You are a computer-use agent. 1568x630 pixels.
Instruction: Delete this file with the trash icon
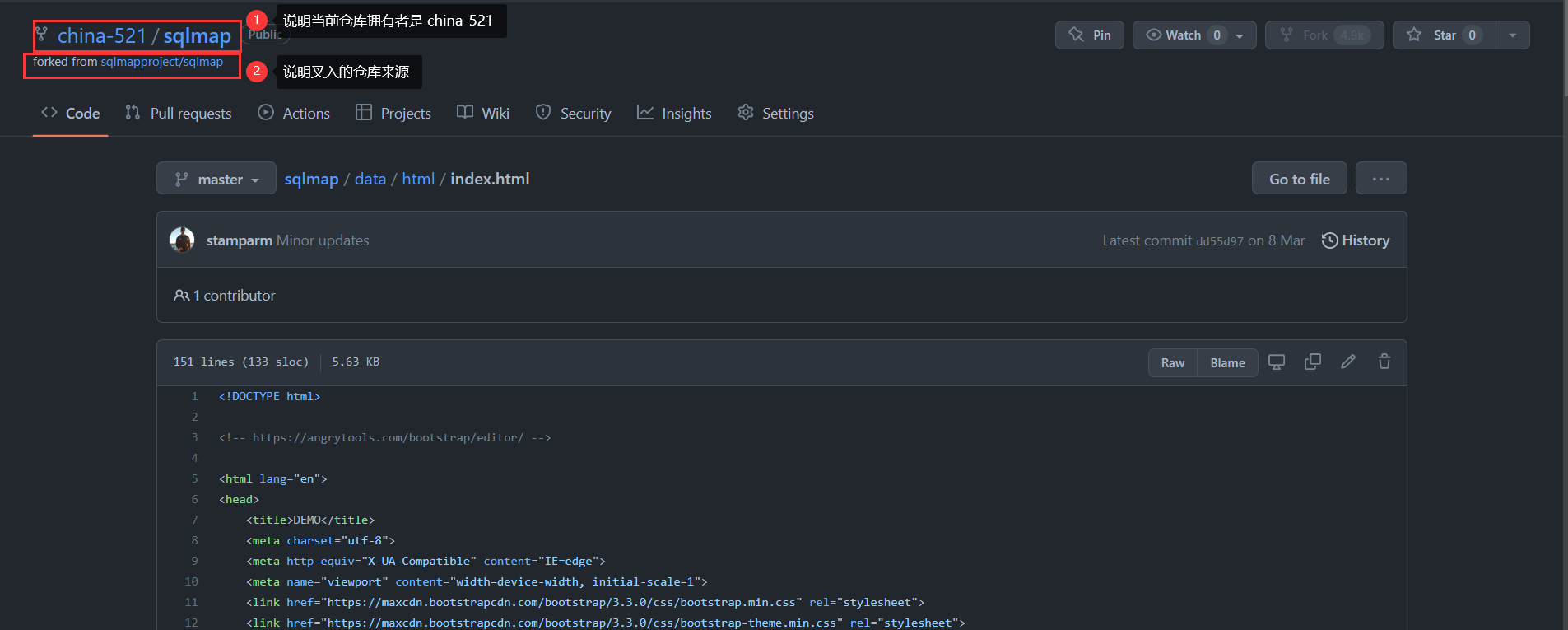(1384, 362)
